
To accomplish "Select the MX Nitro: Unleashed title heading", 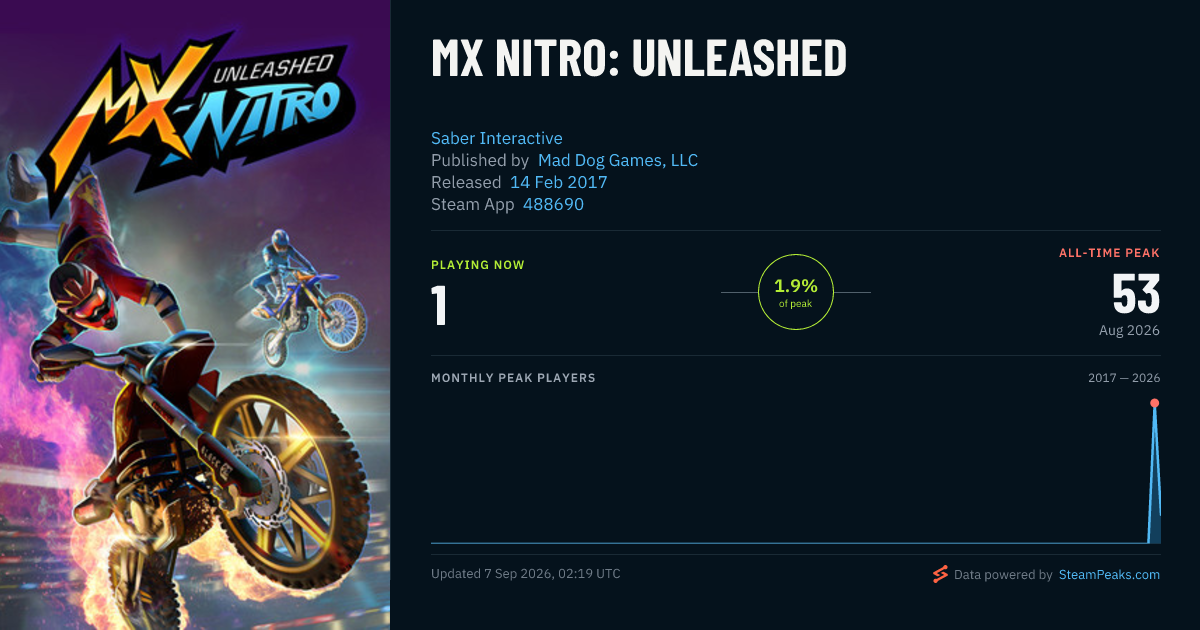I will pyautogui.click(x=639, y=59).
